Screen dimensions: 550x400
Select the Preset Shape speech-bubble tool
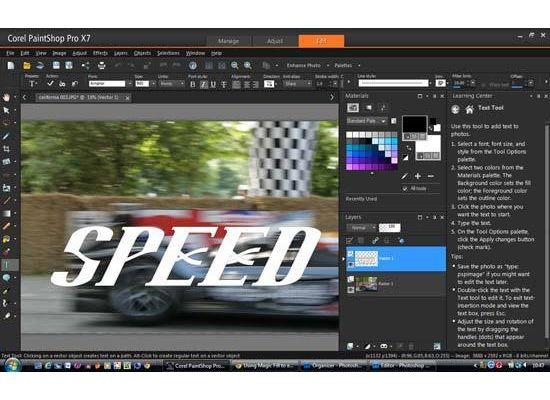pyautogui.click(x=6, y=278)
